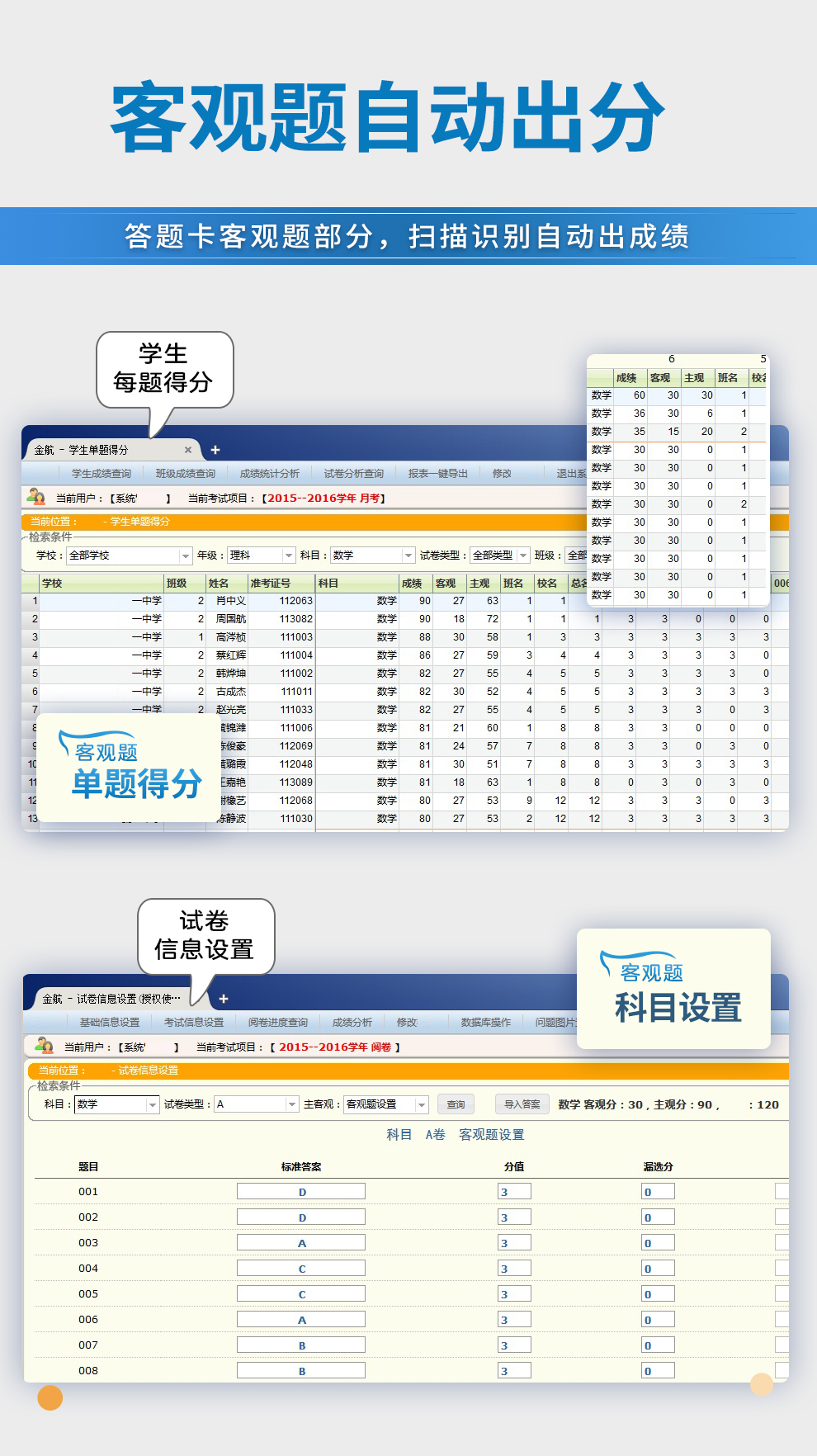This screenshot has width=817, height=1456.
Task: Close the 学生单题得分 browser tab
Action: pos(188,450)
